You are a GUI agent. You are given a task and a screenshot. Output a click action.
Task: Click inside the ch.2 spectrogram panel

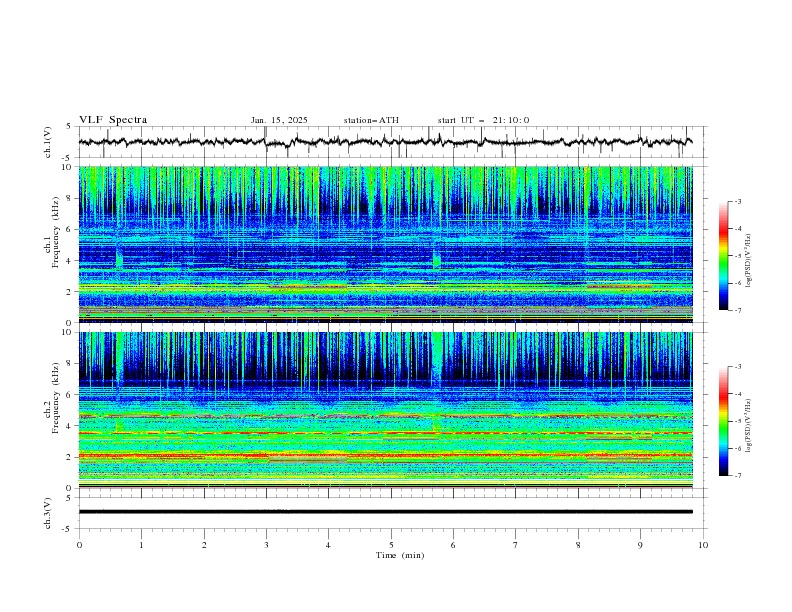(x=386, y=410)
